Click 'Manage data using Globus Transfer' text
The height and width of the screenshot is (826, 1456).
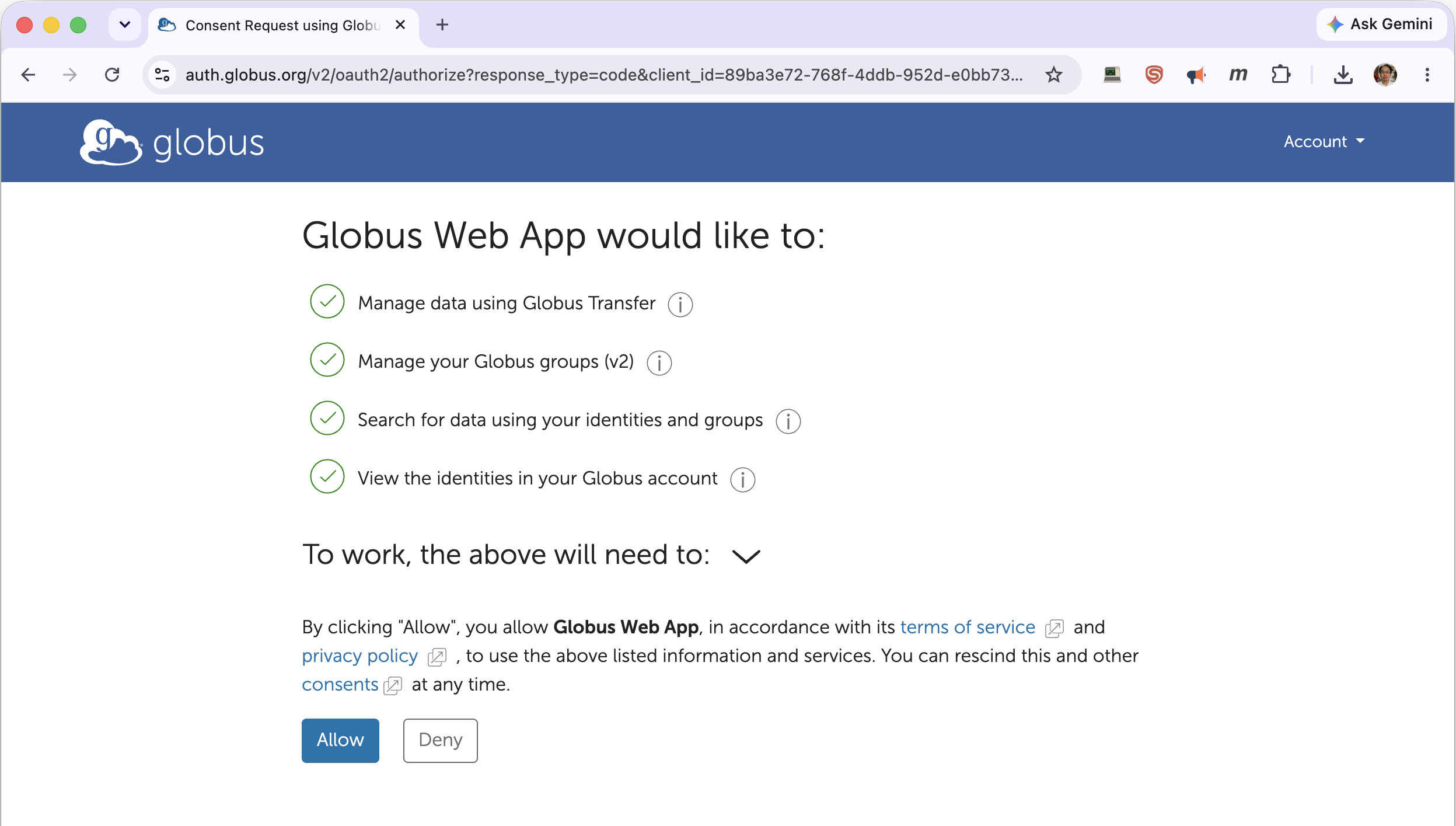(507, 303)
